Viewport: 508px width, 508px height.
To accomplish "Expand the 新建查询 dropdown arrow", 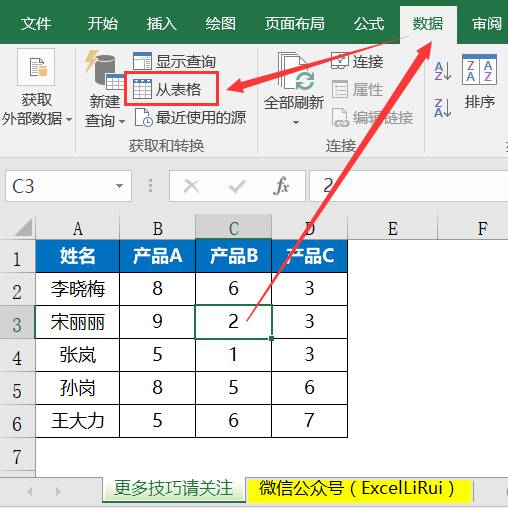I will 122,121.
